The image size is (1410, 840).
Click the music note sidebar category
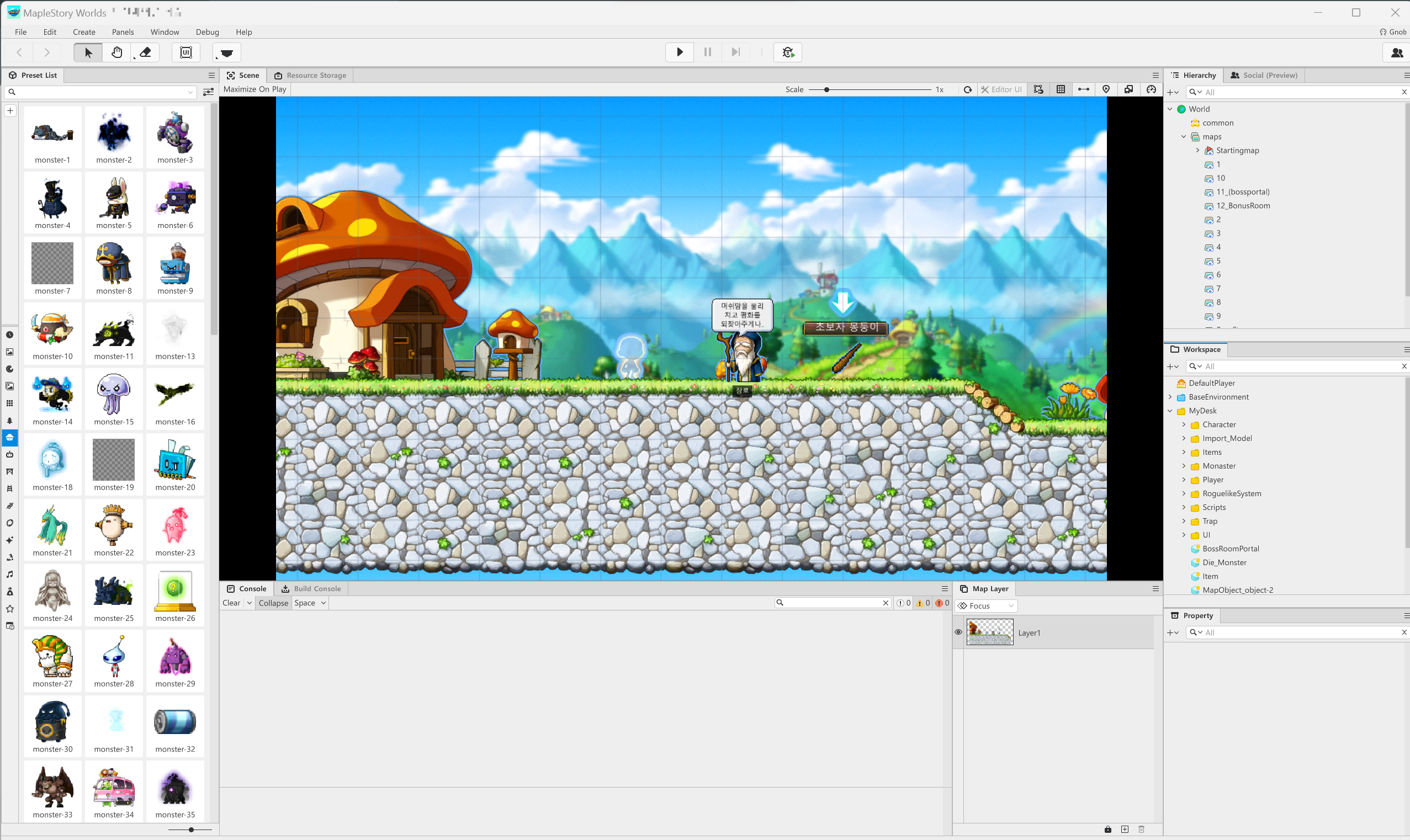point(9,574)
